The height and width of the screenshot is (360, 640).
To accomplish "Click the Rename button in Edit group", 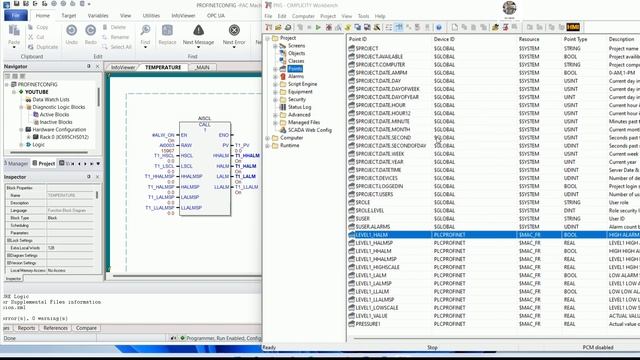I will tap(116, 37).
